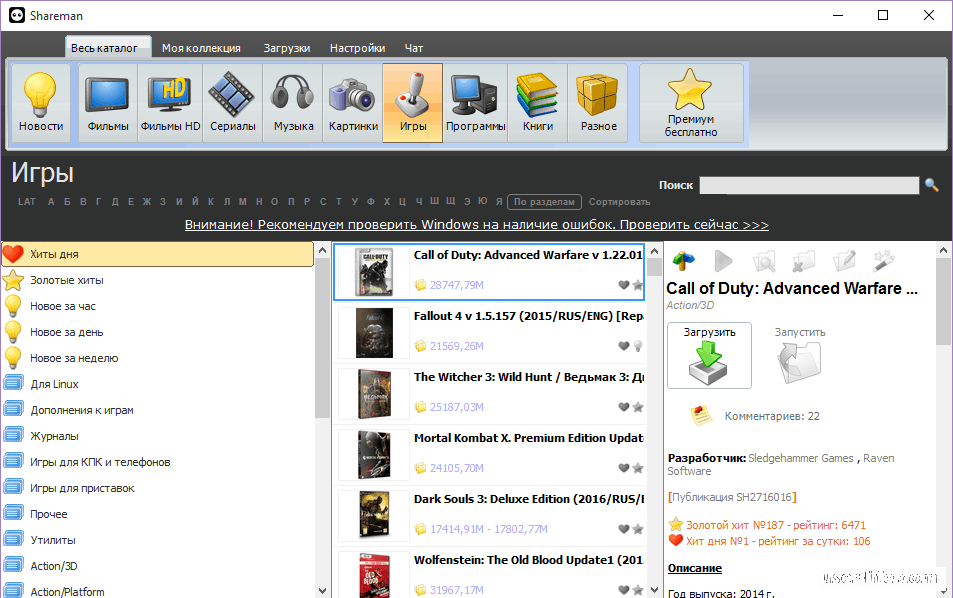The height and width of the screenshot is (598, 953).
Task: Open the Фильмы category
Action: [x=108, y=103]
